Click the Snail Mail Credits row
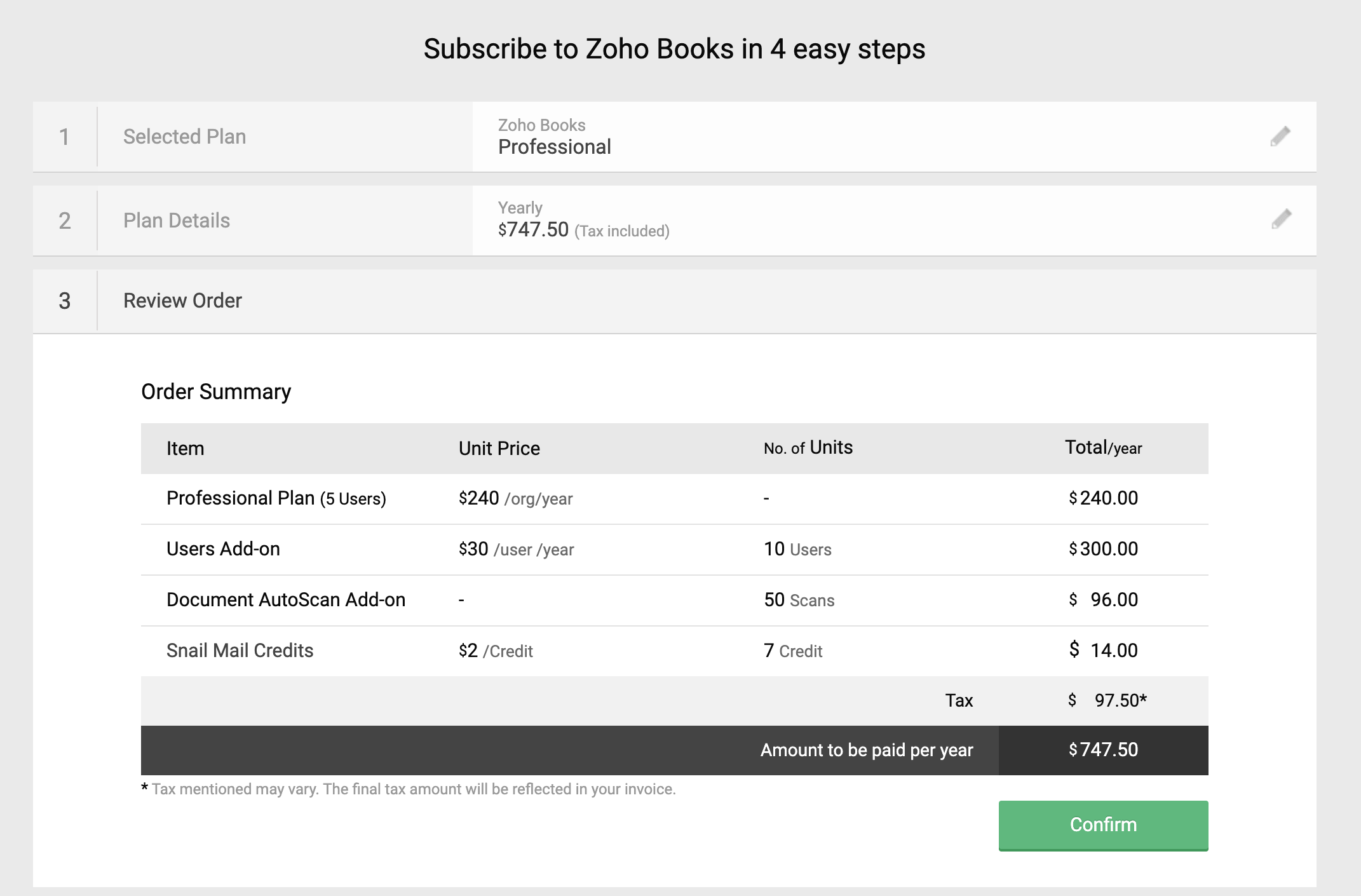This screenshot has height=896, width=1361. click(x=240, y=651)
